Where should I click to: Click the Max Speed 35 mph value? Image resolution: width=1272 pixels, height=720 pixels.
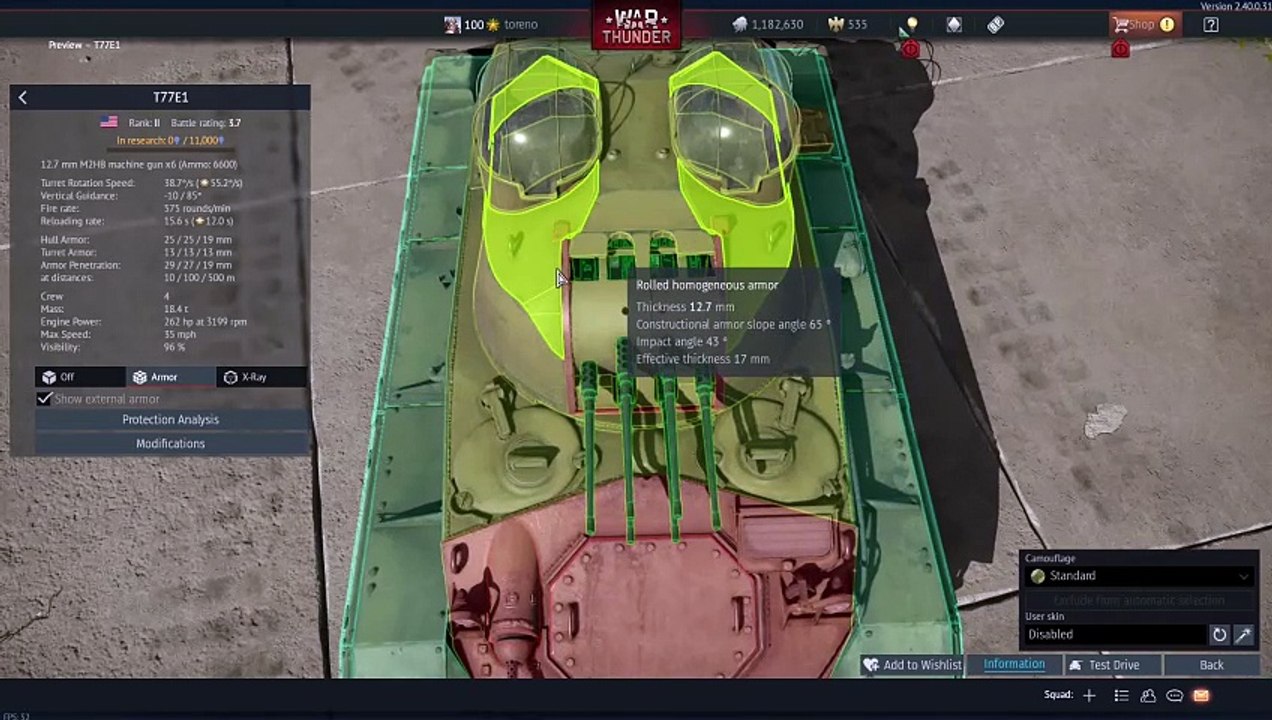pos(179,334)
